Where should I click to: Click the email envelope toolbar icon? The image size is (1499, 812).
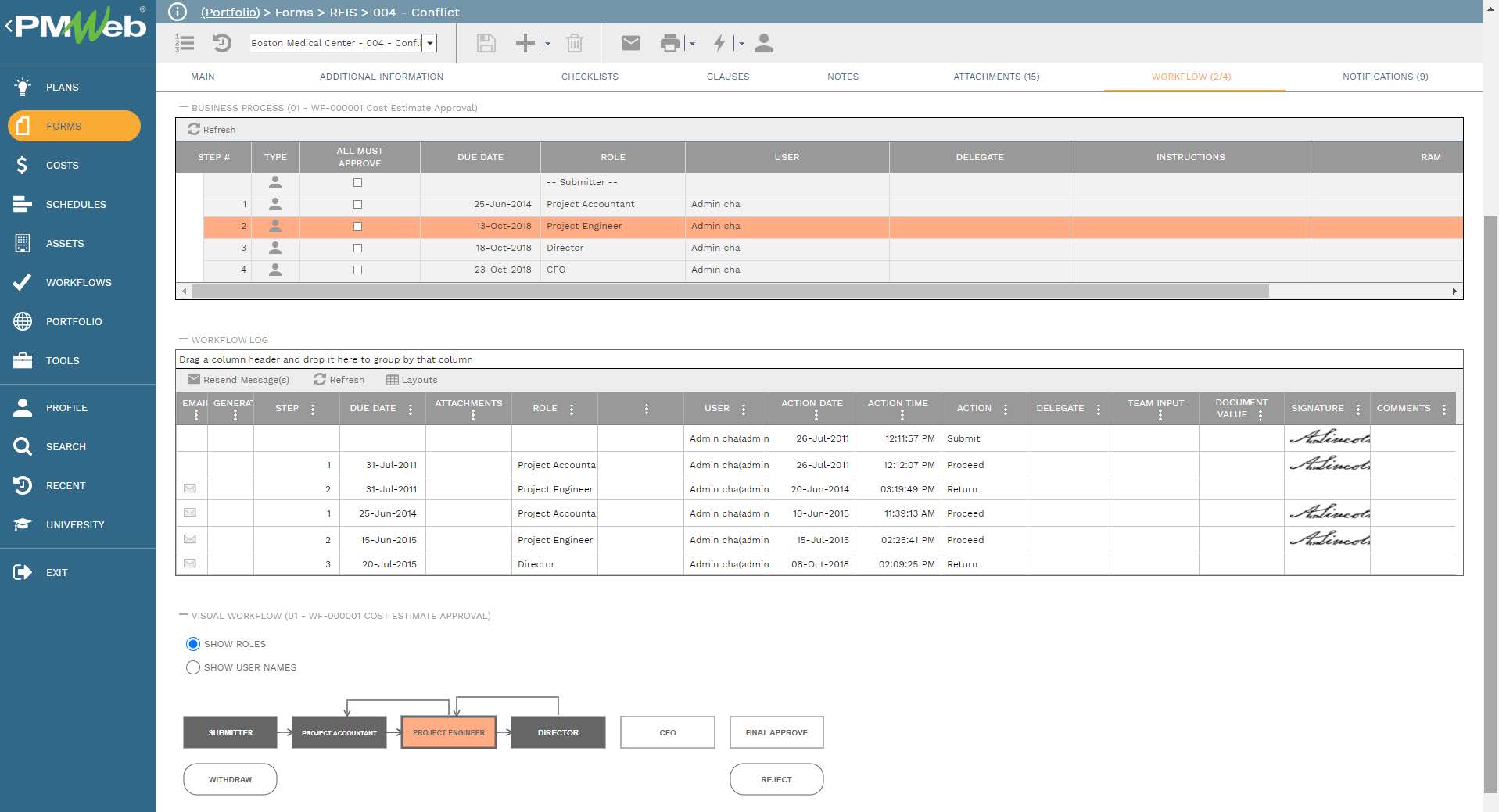pos(631,43)
